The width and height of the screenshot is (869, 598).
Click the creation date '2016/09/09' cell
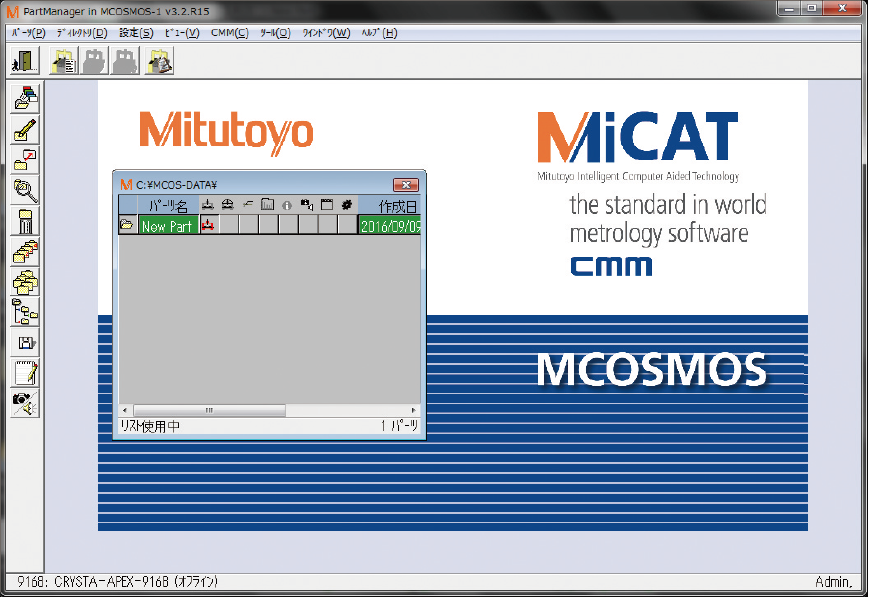(390, 226)
